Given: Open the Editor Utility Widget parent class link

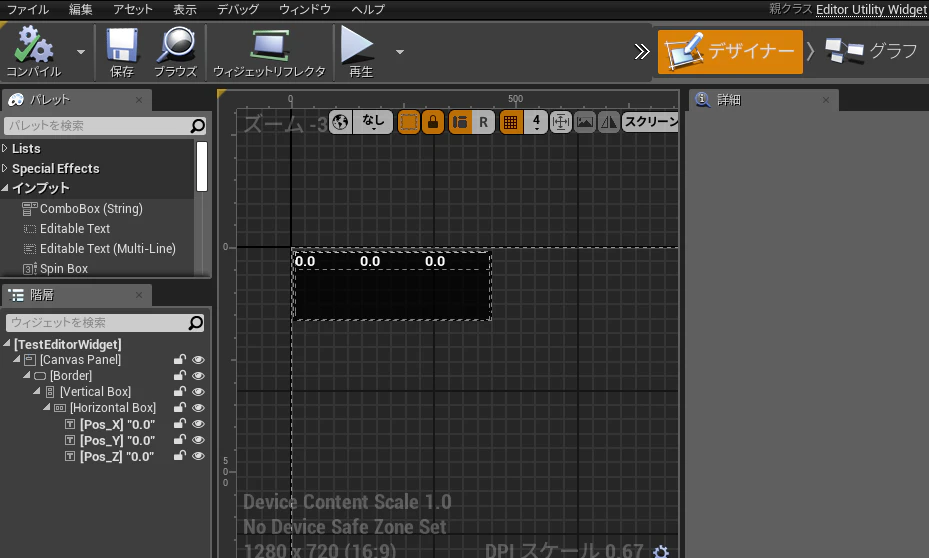Looking at the screenshot, I should pos(871,9).
